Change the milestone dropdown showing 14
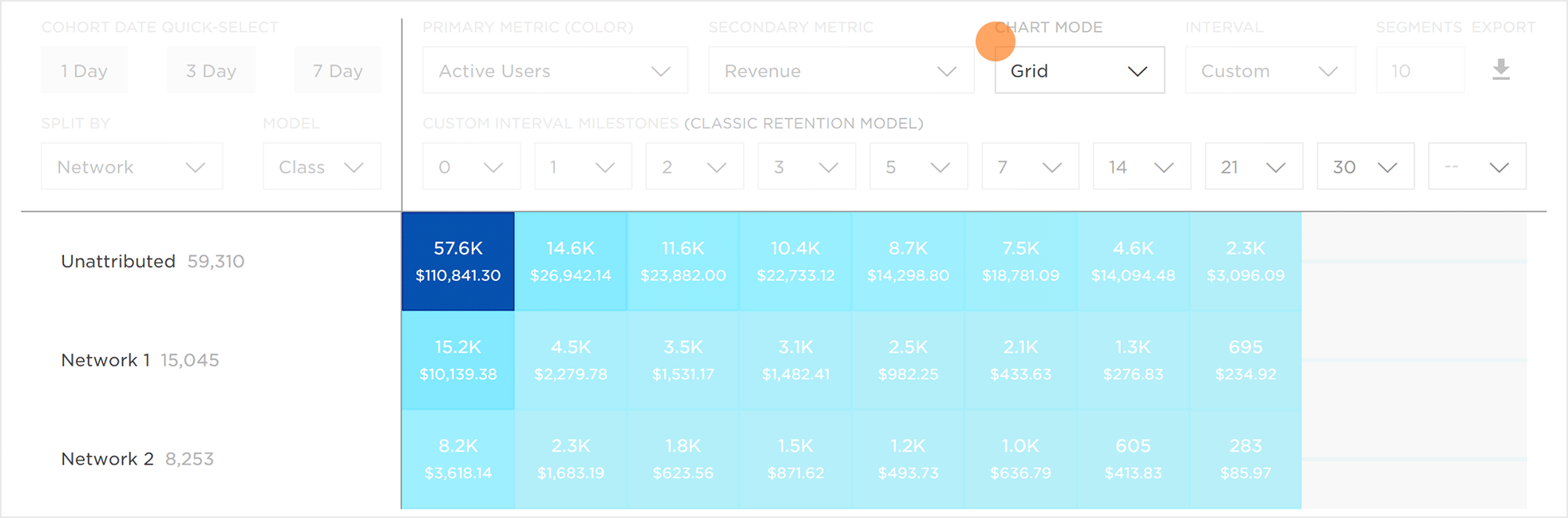Image resolution: width=1568 pixels, height=518 pixels. [x=1142, y=167]
